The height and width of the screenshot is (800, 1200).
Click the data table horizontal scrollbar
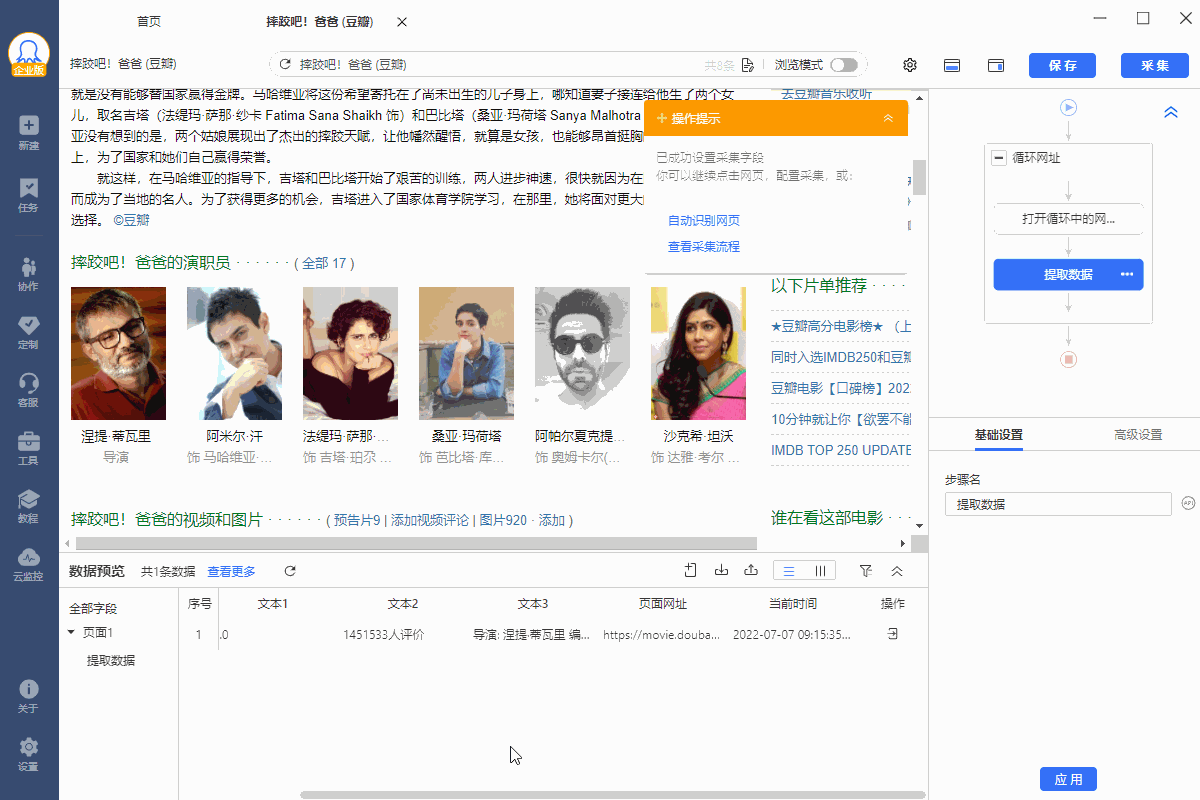point(613,795)
